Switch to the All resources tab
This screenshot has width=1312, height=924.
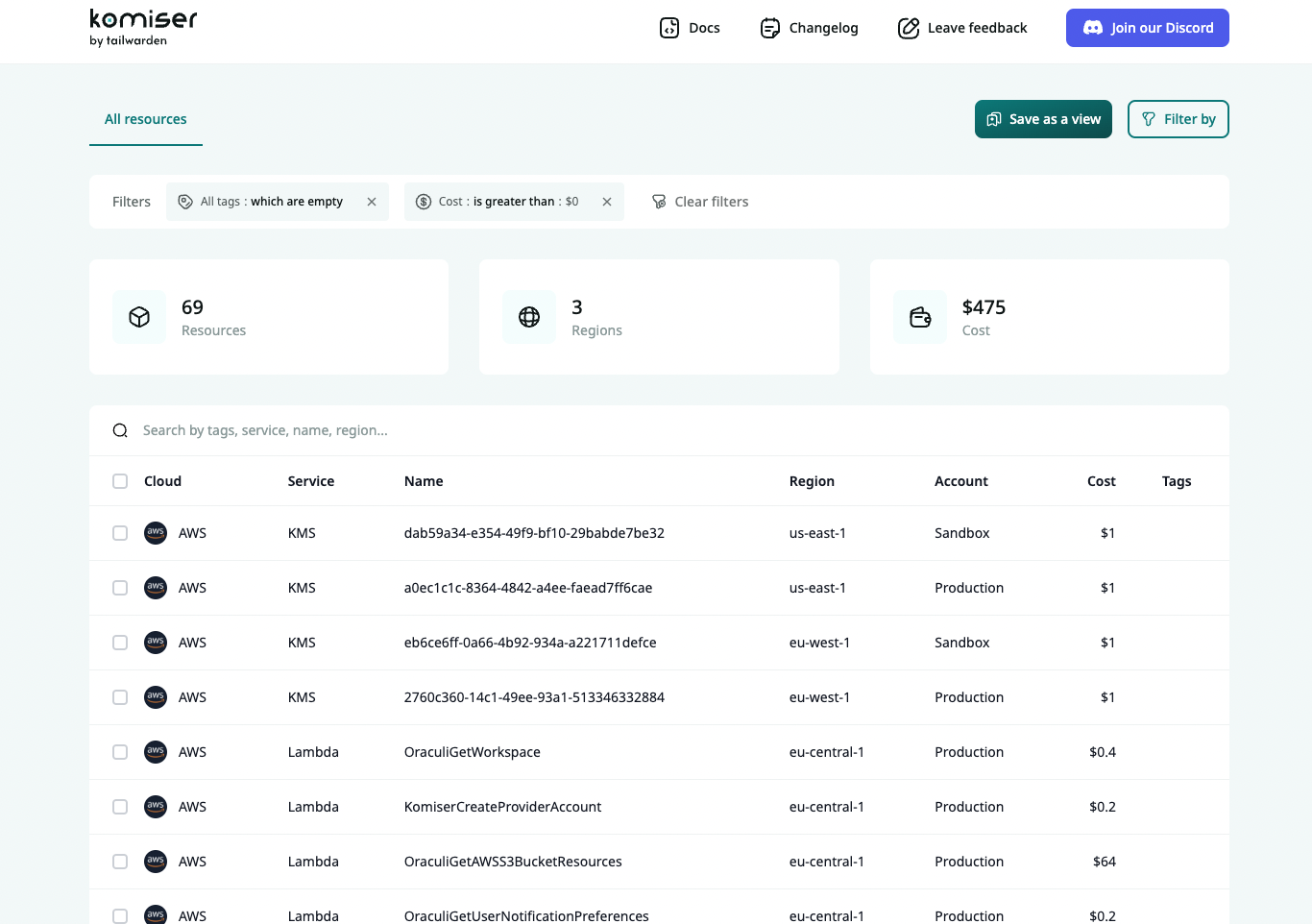coord(146,119)
